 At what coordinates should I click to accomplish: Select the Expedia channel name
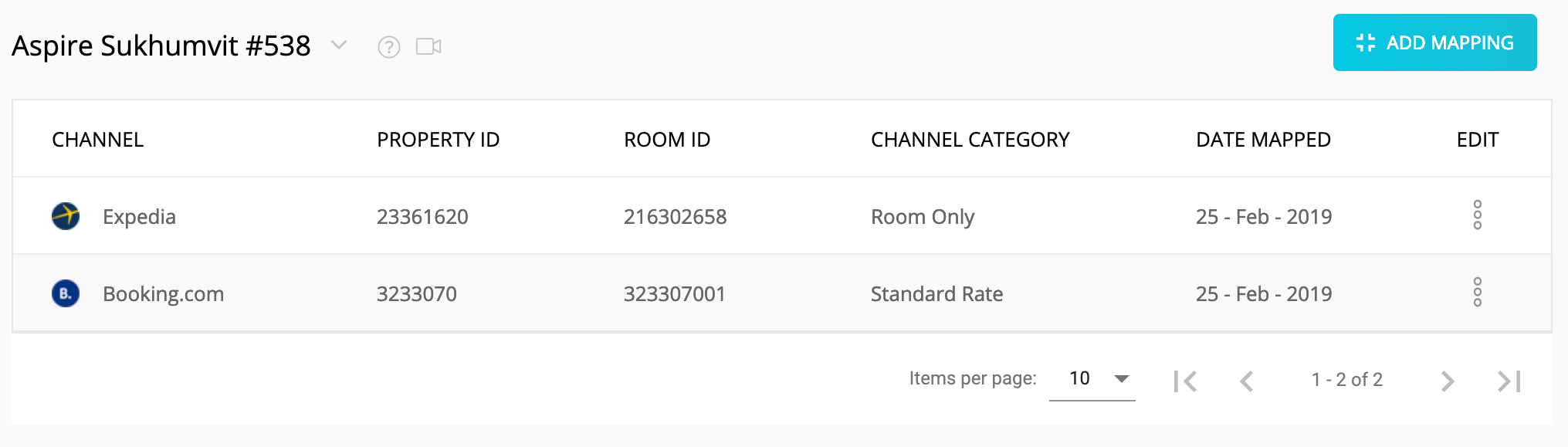click(139, 217)
